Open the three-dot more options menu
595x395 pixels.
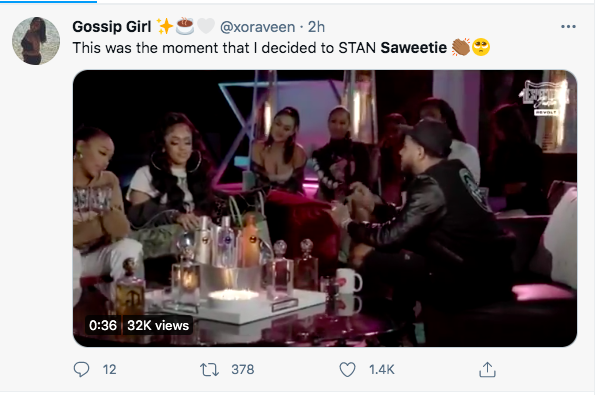[x=568, y=27]
